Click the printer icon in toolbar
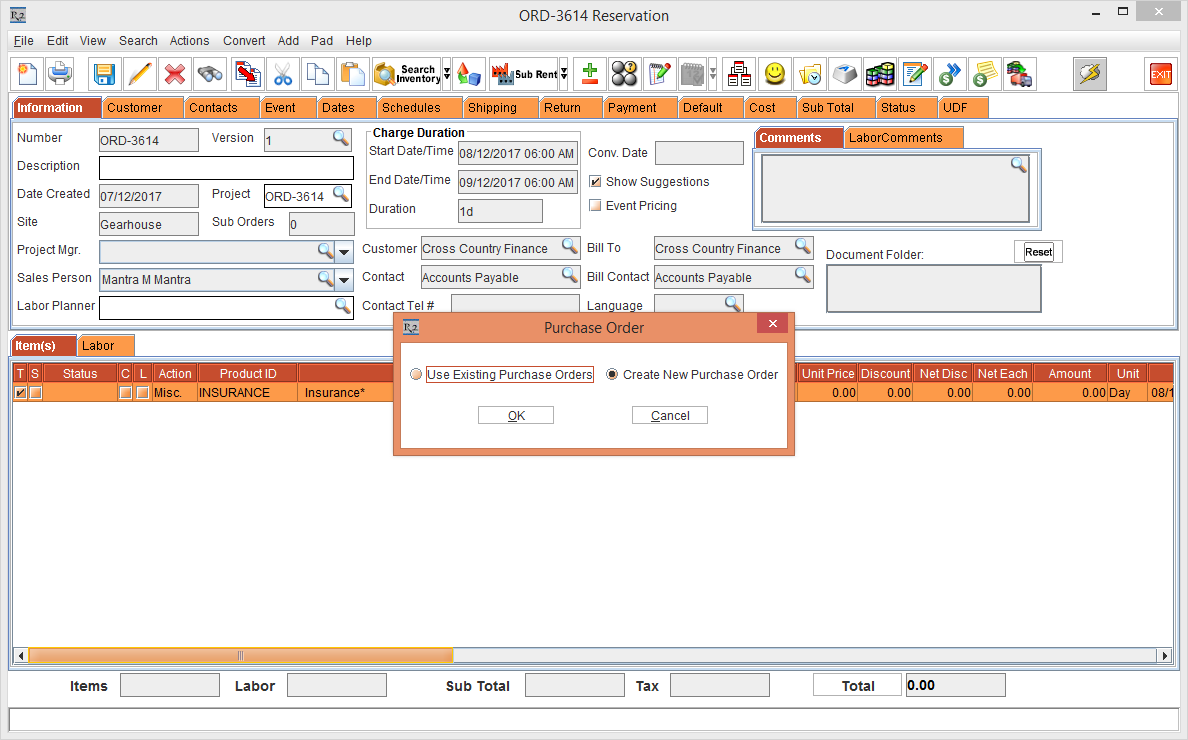 pyautogui.click(x=61, y=74)
